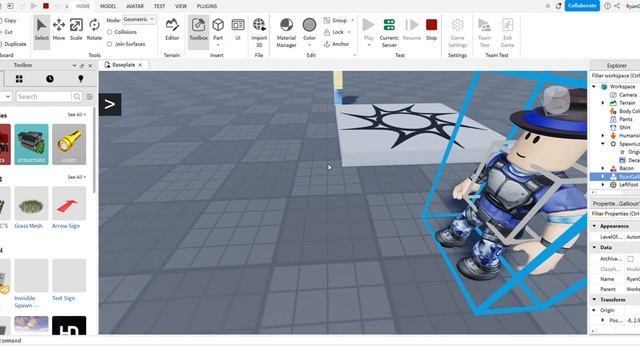Viewport: 640px width, 360px height.
Task: Click the Lock tool
Action: (x=334, y=32)
